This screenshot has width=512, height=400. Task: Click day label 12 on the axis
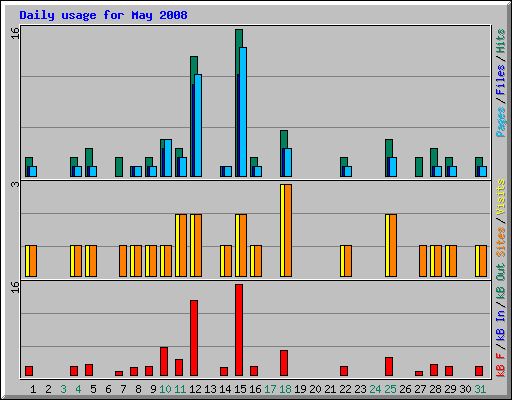click(x=195, y=389)
